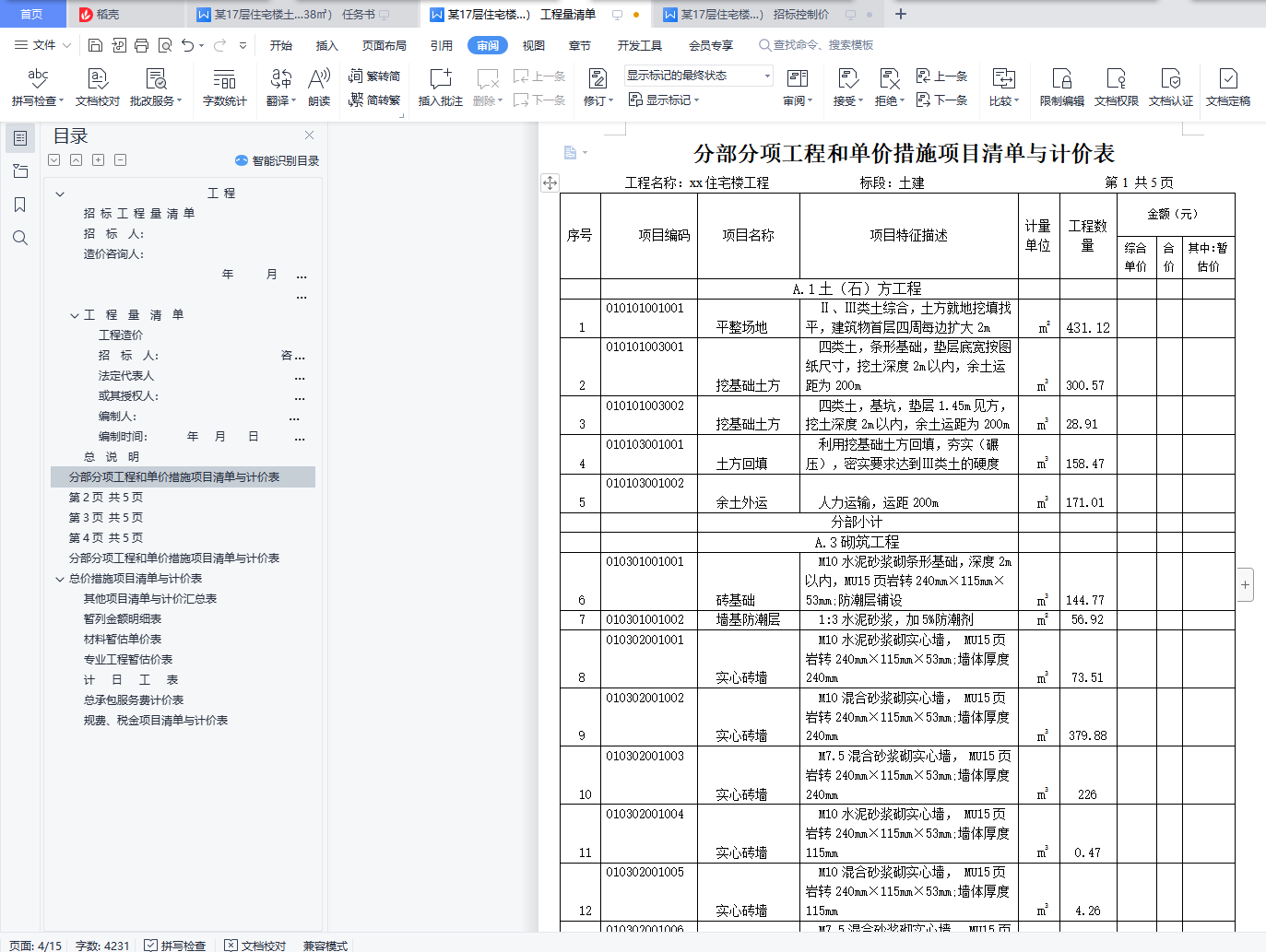This screenshot has width=1266, height=952.
Task: Expand the right side panel plus tab
Action: [x=1246, y=584]
